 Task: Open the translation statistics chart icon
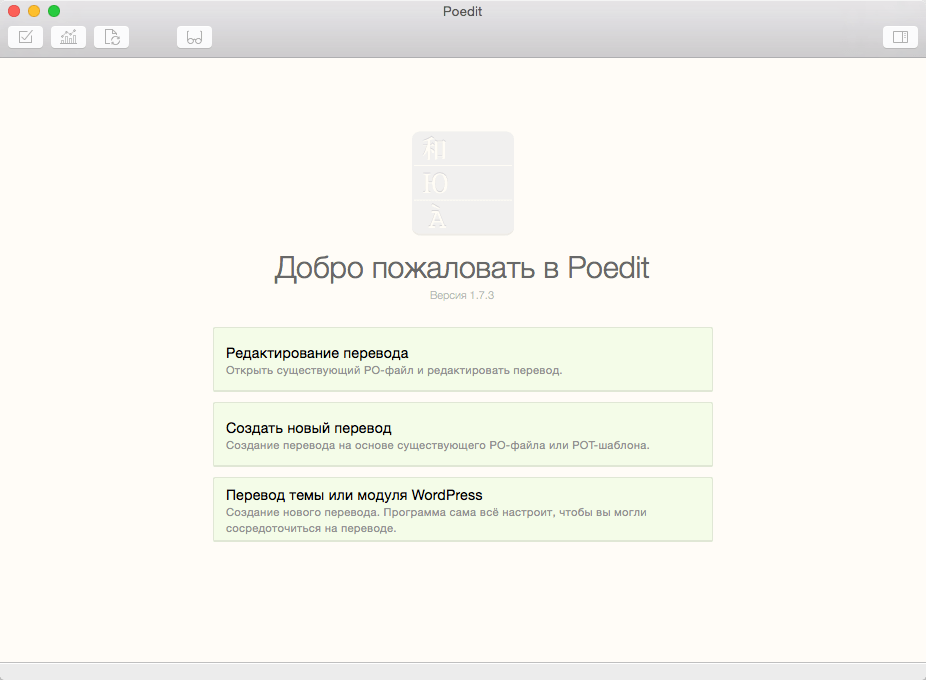(x=69, y=37)
